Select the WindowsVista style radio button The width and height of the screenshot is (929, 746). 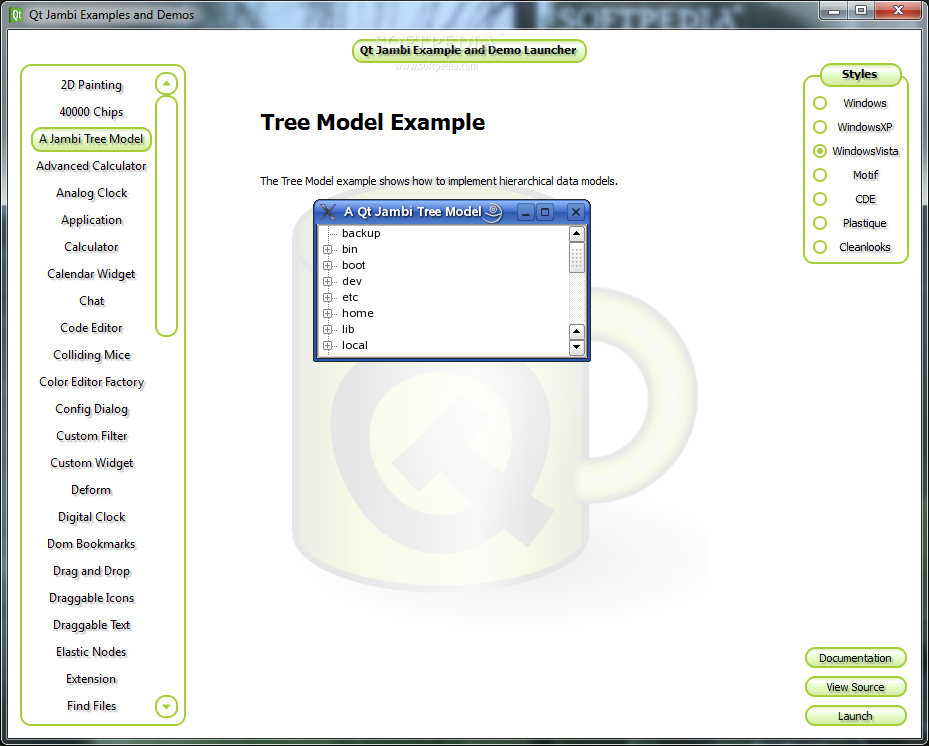point(820,151)
